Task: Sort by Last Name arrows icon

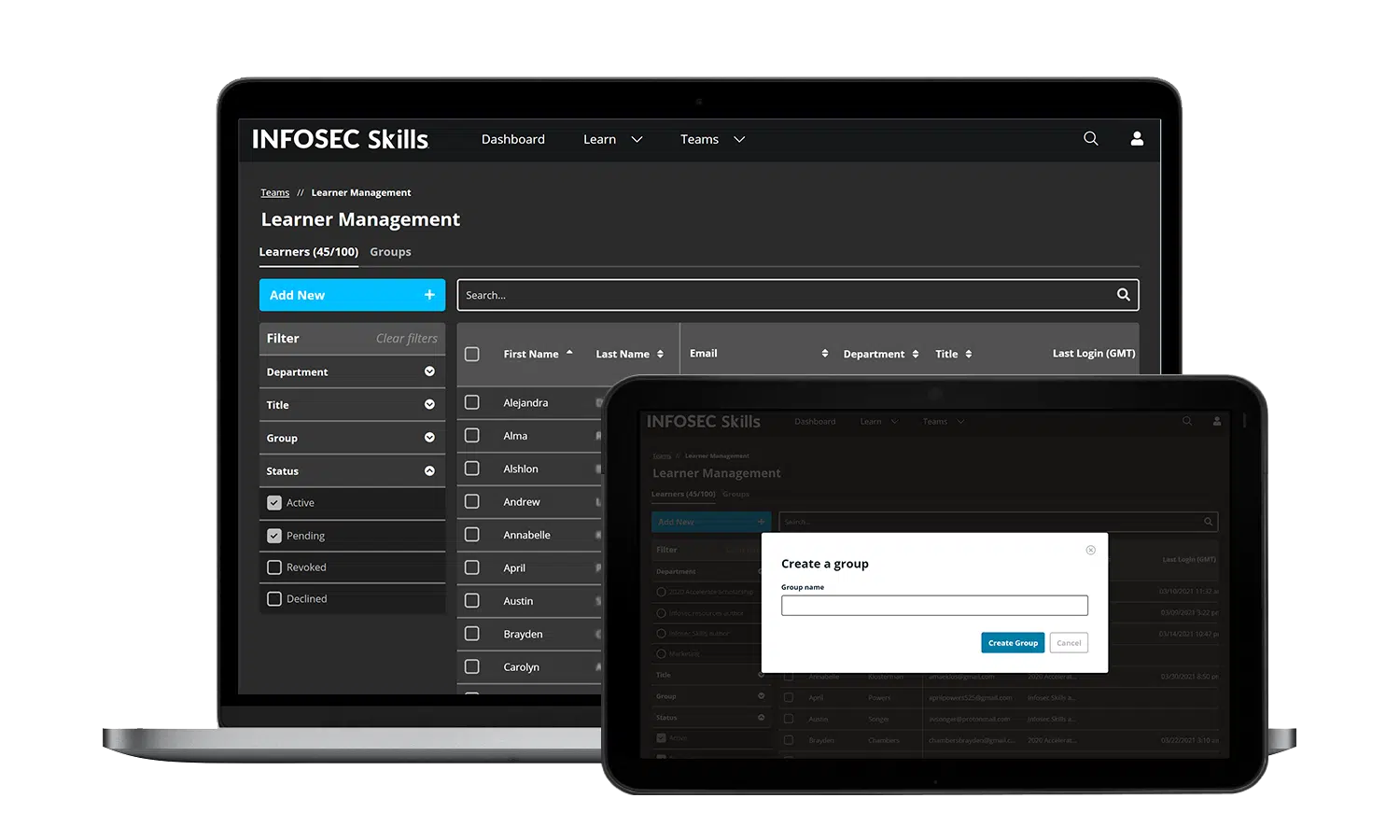Action: (x=660, y=354)
